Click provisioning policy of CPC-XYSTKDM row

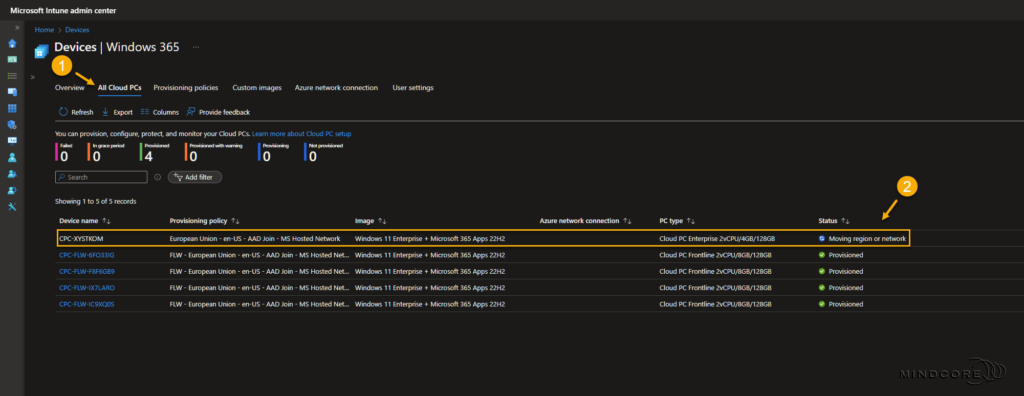point(255,239)
